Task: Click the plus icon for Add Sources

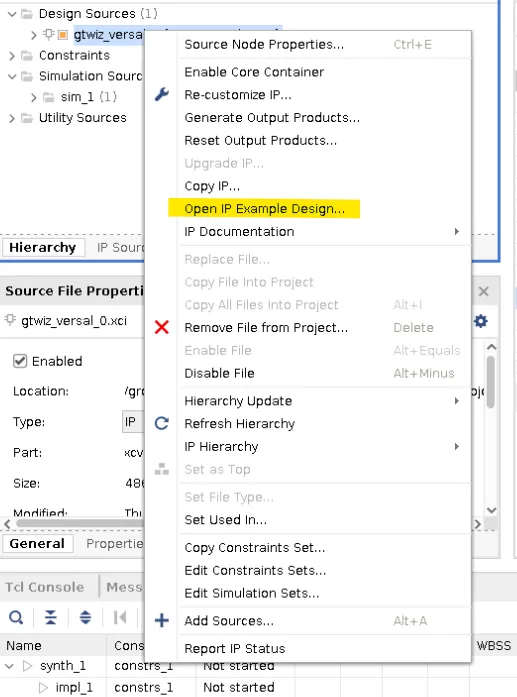Action: click(x=161, y=620)
